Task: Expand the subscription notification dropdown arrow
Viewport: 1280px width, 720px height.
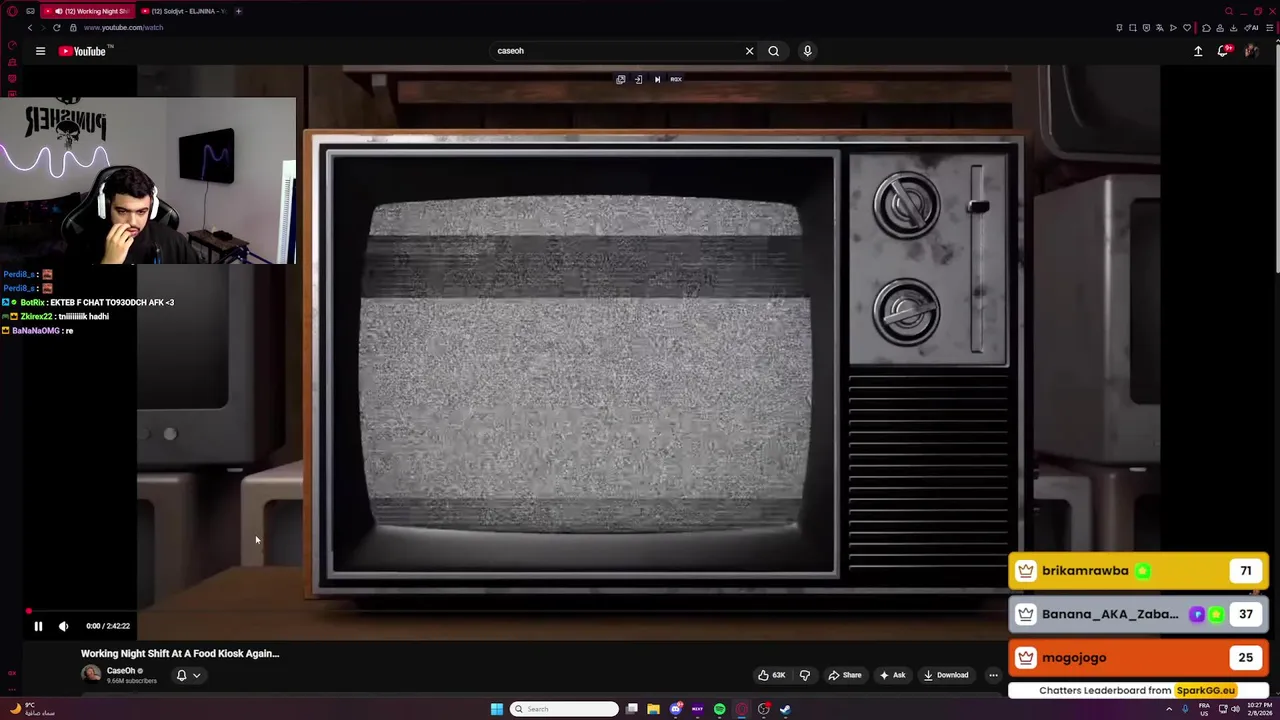Action: (x=196, y=675)
